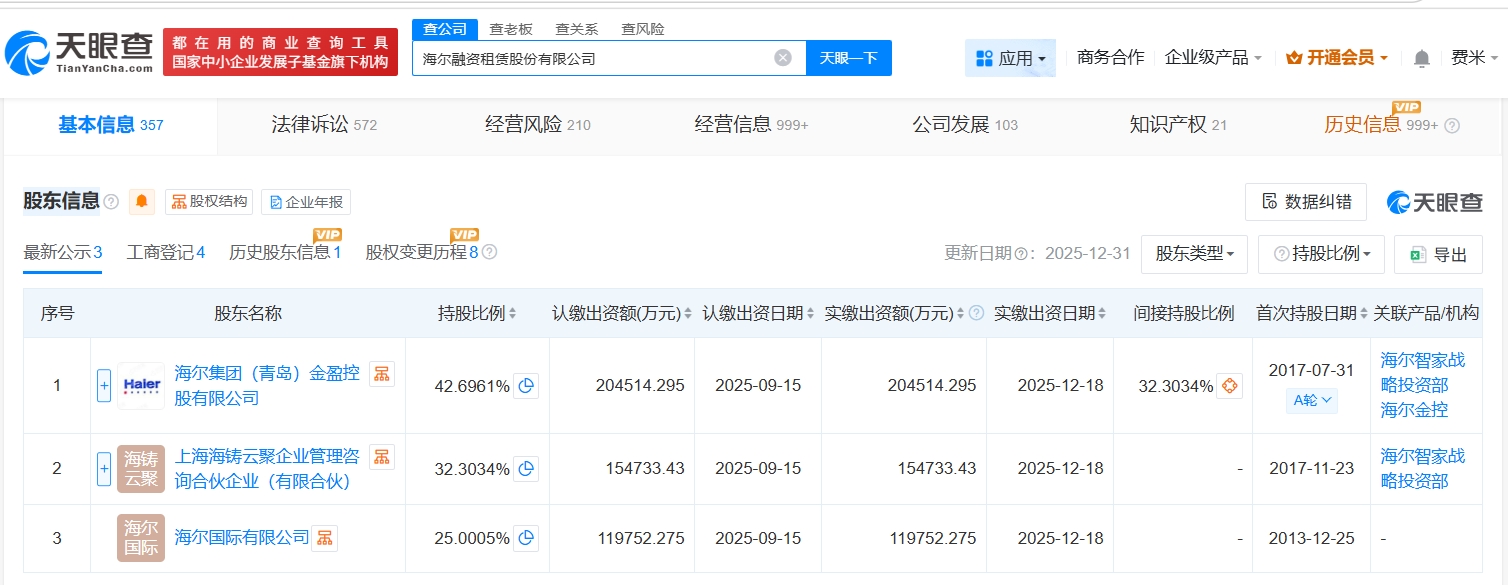The height and width of the screenshot is (585, 1508).
Task: Open 海尔国际有限公司 shareholder link
Action: 242,538
